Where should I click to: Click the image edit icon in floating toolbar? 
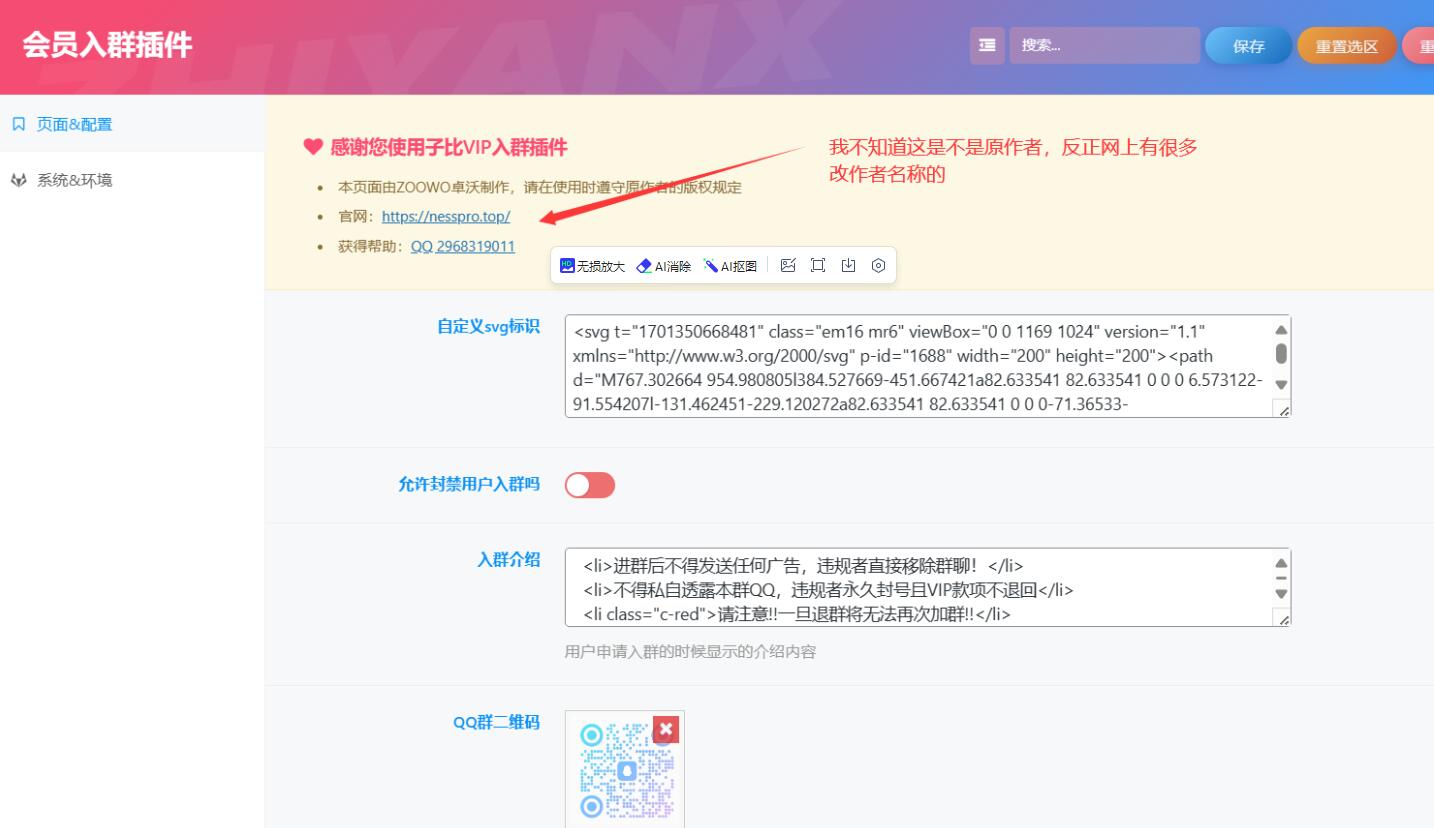tap(789, 265)
